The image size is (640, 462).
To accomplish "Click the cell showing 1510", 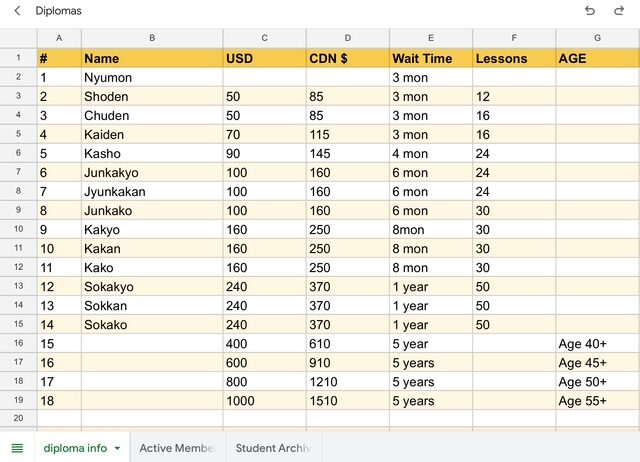I will (x=347, y=400).
